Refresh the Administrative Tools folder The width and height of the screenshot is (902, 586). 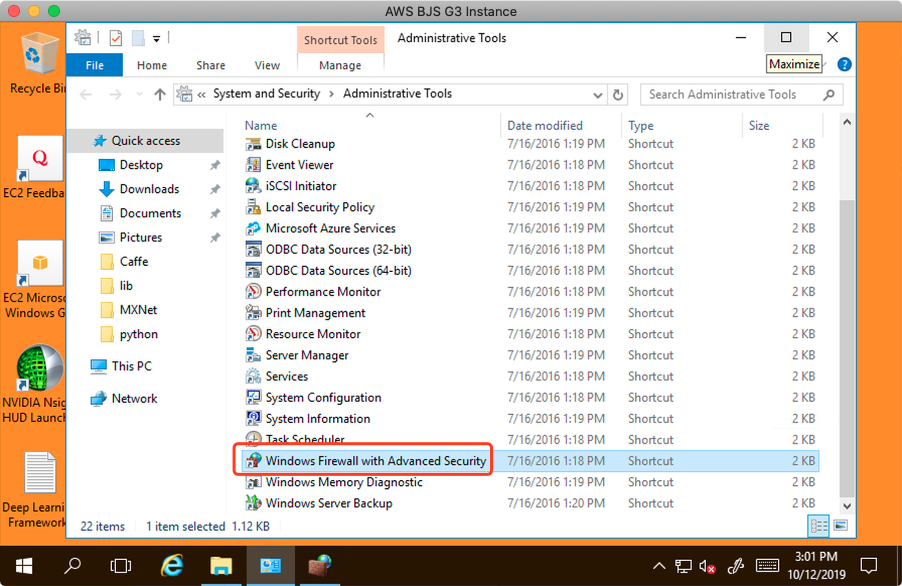coord(618,95)
